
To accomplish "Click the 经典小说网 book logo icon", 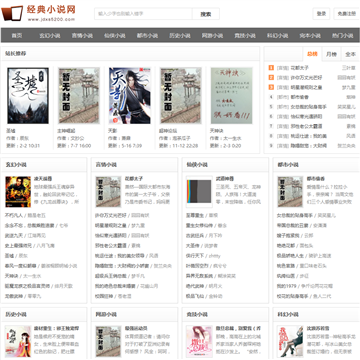I will click(x=12, y=13).
